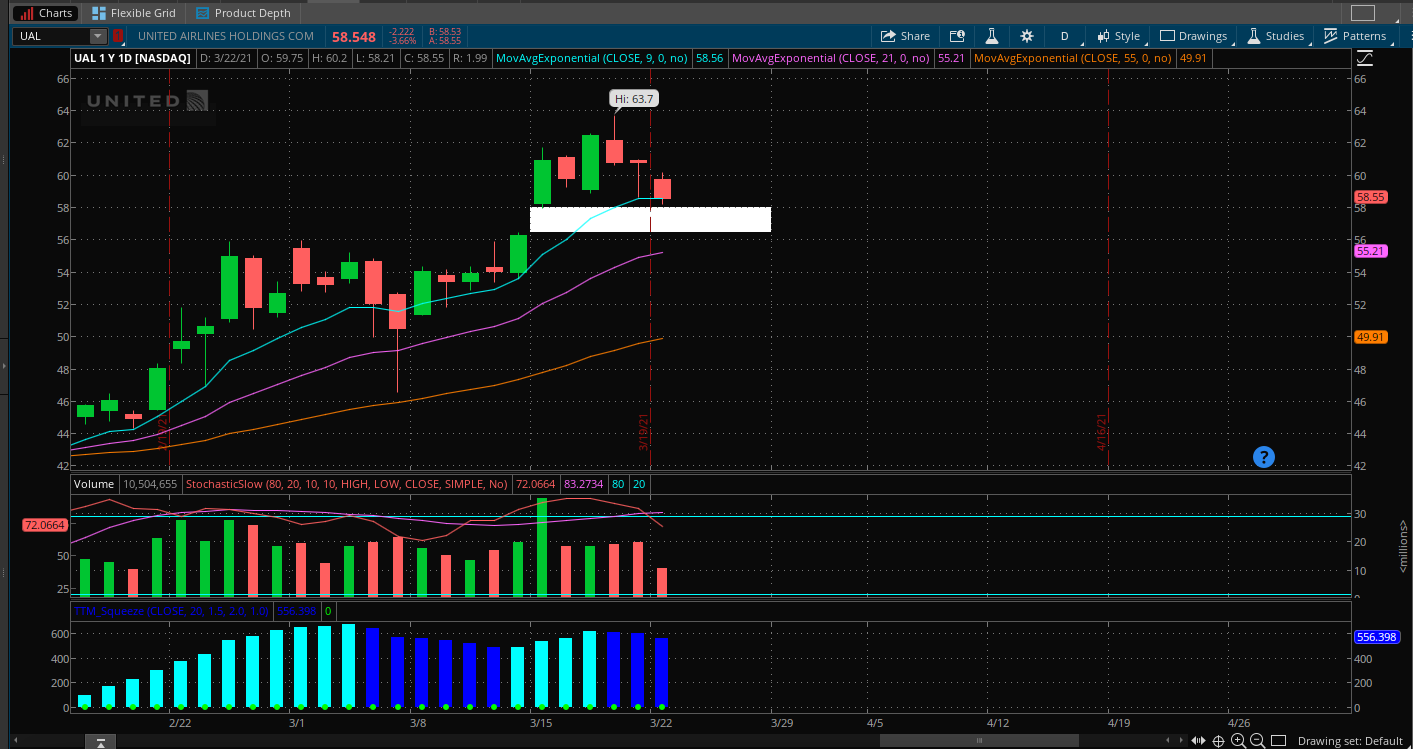Click the MovAvgExponential 21 study label

click(x=832, y=59)
